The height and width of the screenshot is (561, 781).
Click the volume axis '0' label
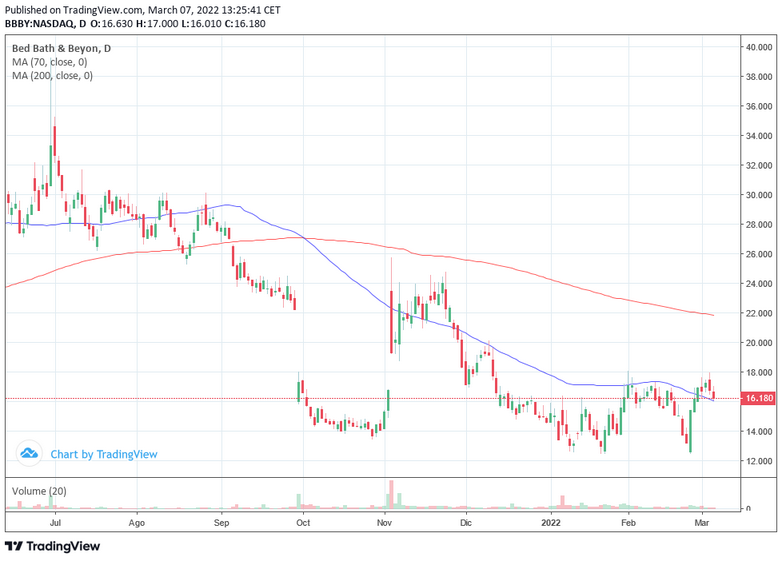click(x=748, y=509)
